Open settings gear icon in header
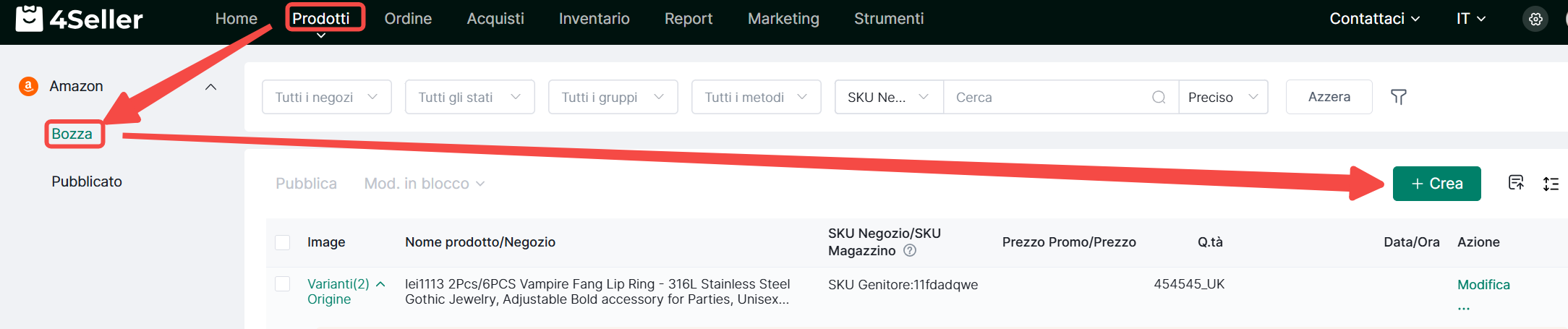The image size is (1568, 329). 1535,19
